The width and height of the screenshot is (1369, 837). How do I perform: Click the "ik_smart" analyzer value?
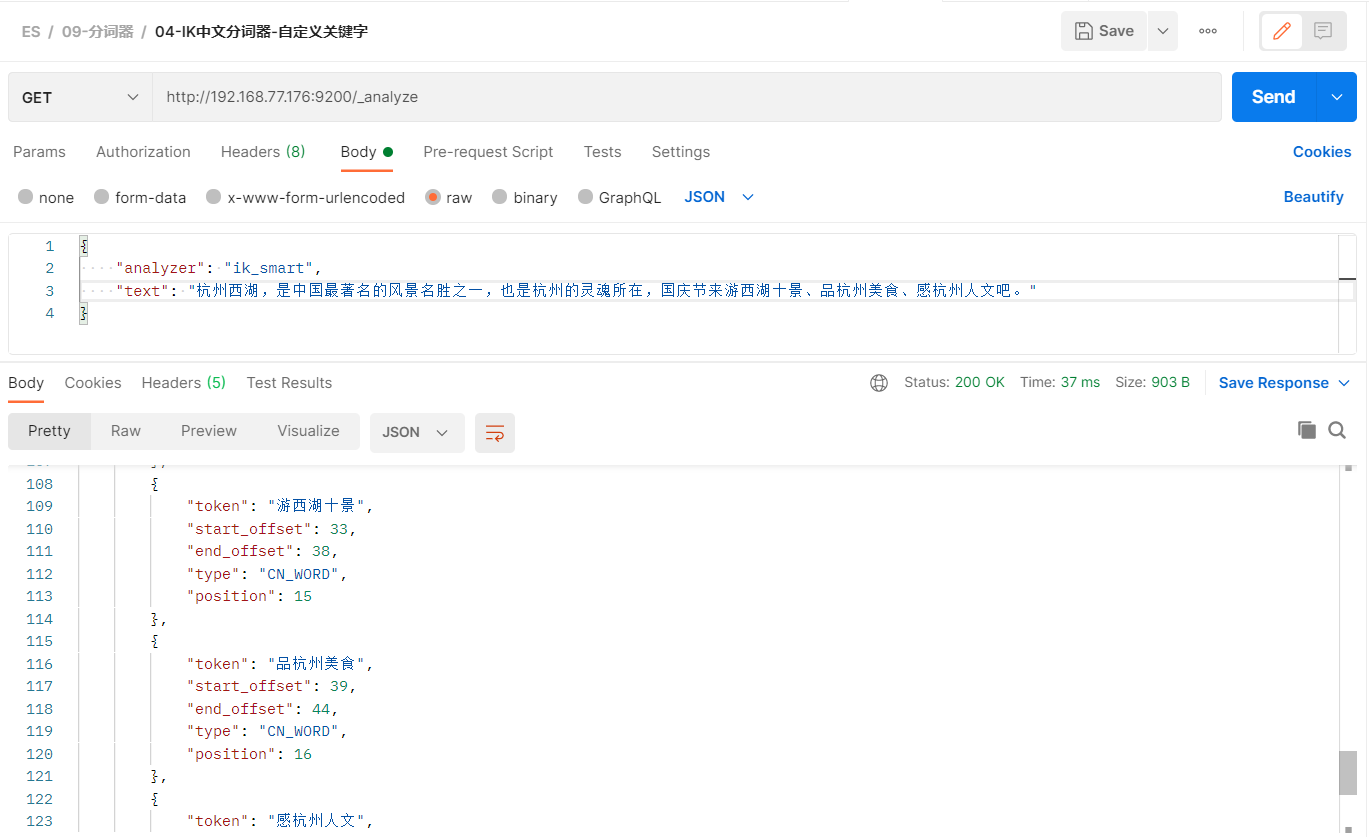pos(269,268)
